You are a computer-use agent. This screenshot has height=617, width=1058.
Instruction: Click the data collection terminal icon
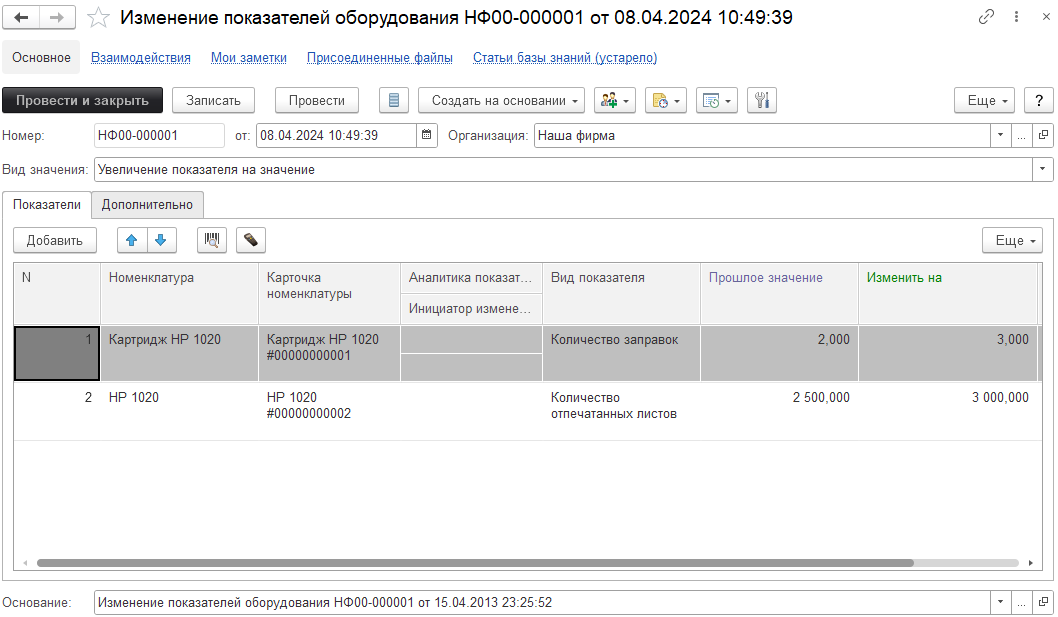(x=251, y=240)
